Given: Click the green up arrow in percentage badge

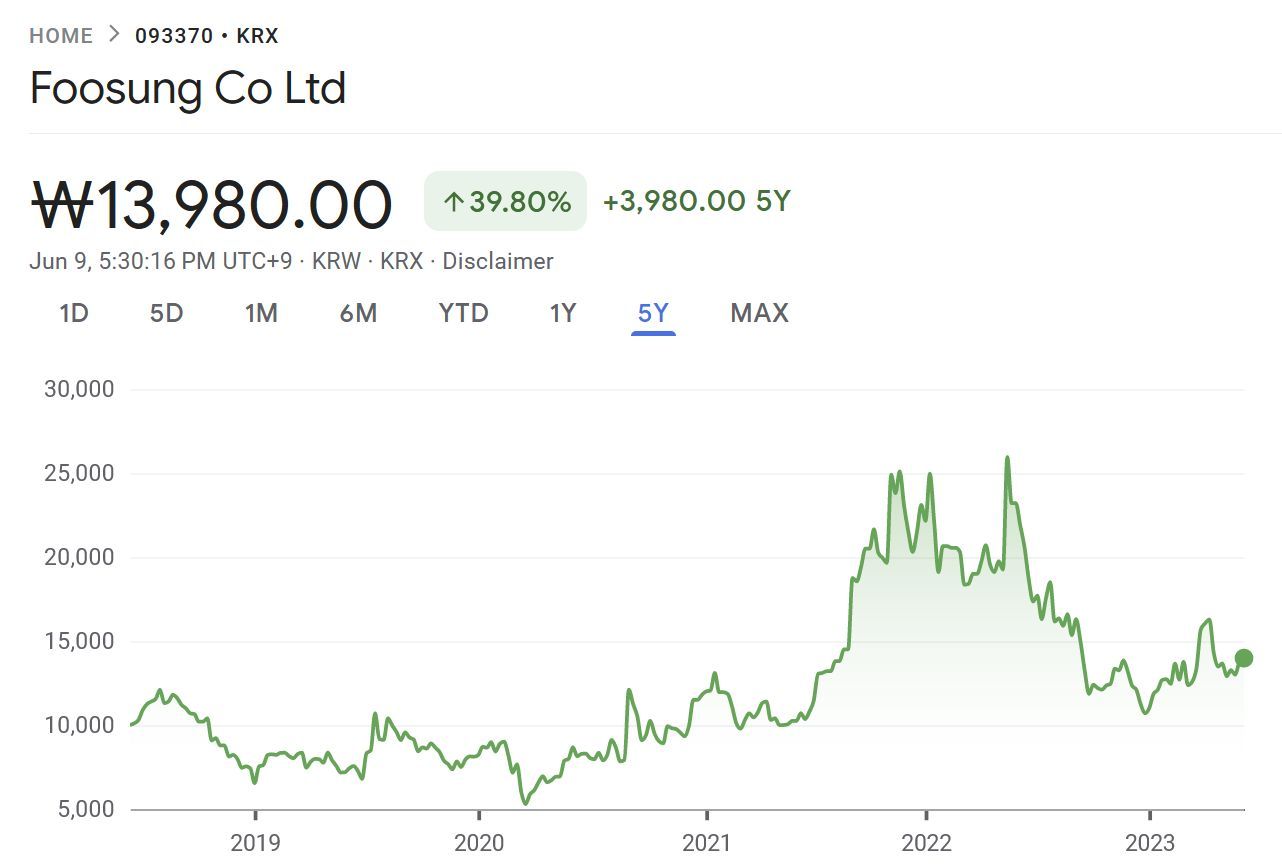Looking at the screenshot, I should (x=453, y=202).
